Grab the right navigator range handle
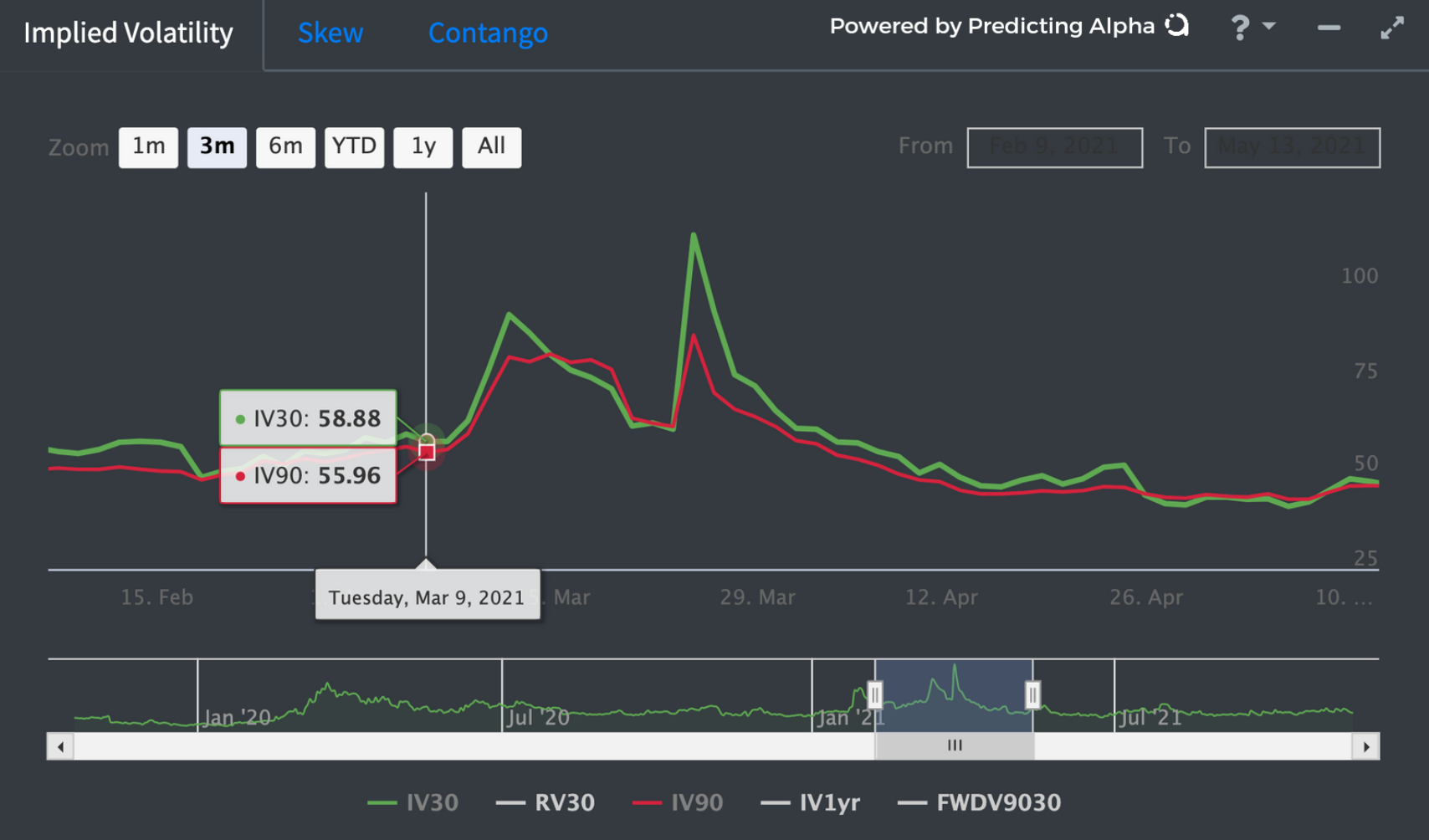Image resolution: width=1429 pixels, height=840 pixels. pos(1032,694)
